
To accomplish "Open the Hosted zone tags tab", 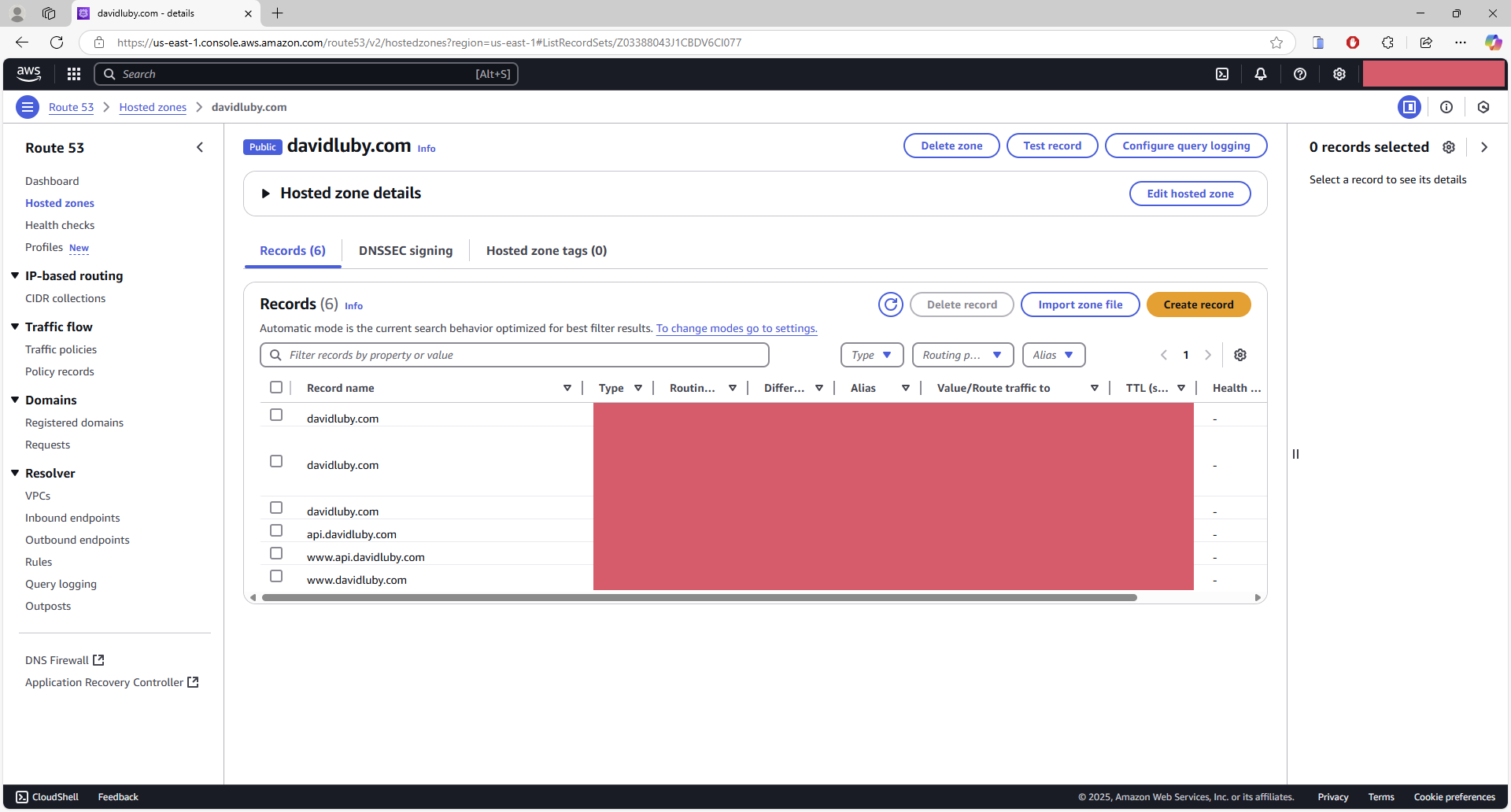I will tap(546, 251).
